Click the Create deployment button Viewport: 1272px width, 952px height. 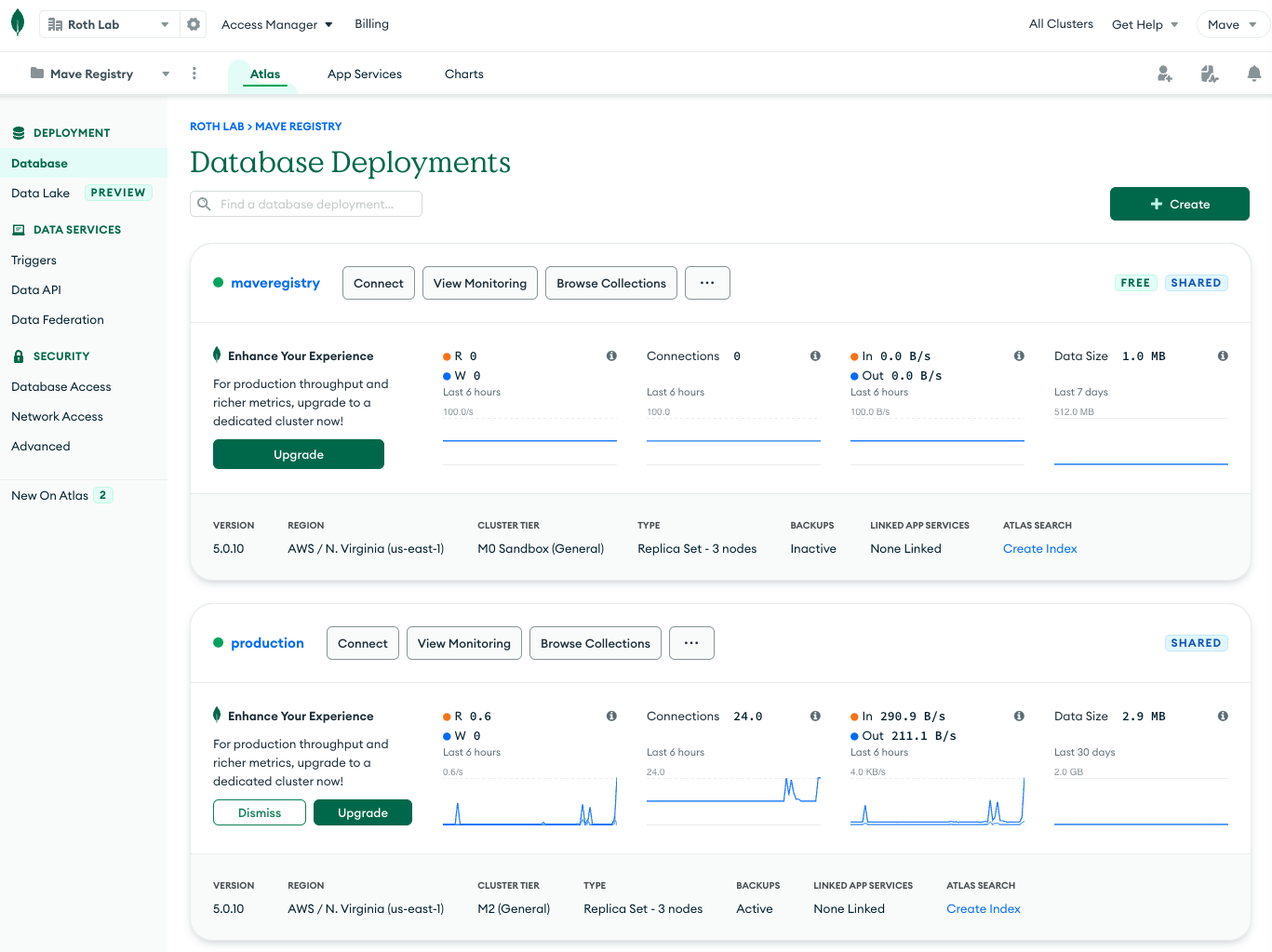tap(1180, 204)
